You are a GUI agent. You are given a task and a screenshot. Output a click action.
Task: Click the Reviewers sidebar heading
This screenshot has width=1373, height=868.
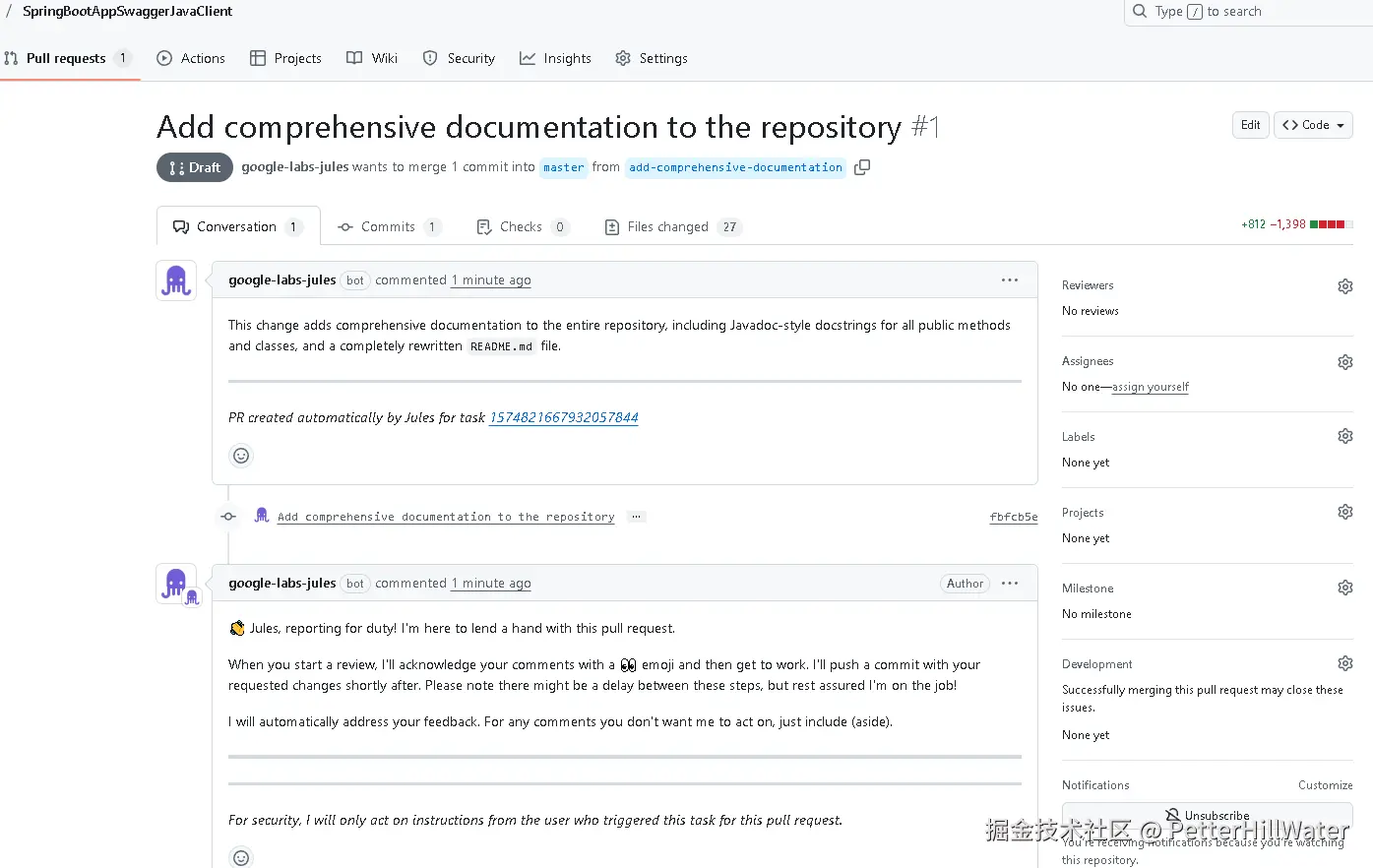click(x=1088, y=285)
